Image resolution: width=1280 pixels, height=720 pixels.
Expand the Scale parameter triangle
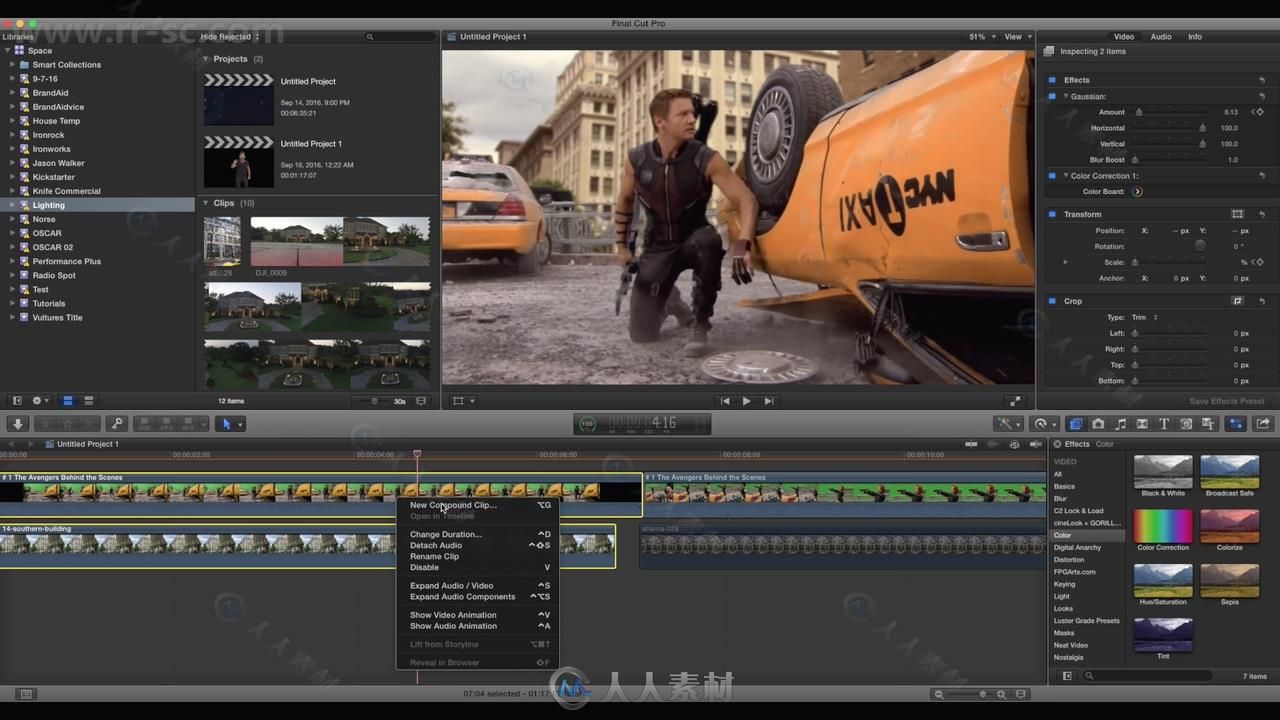pos(1065,262)
